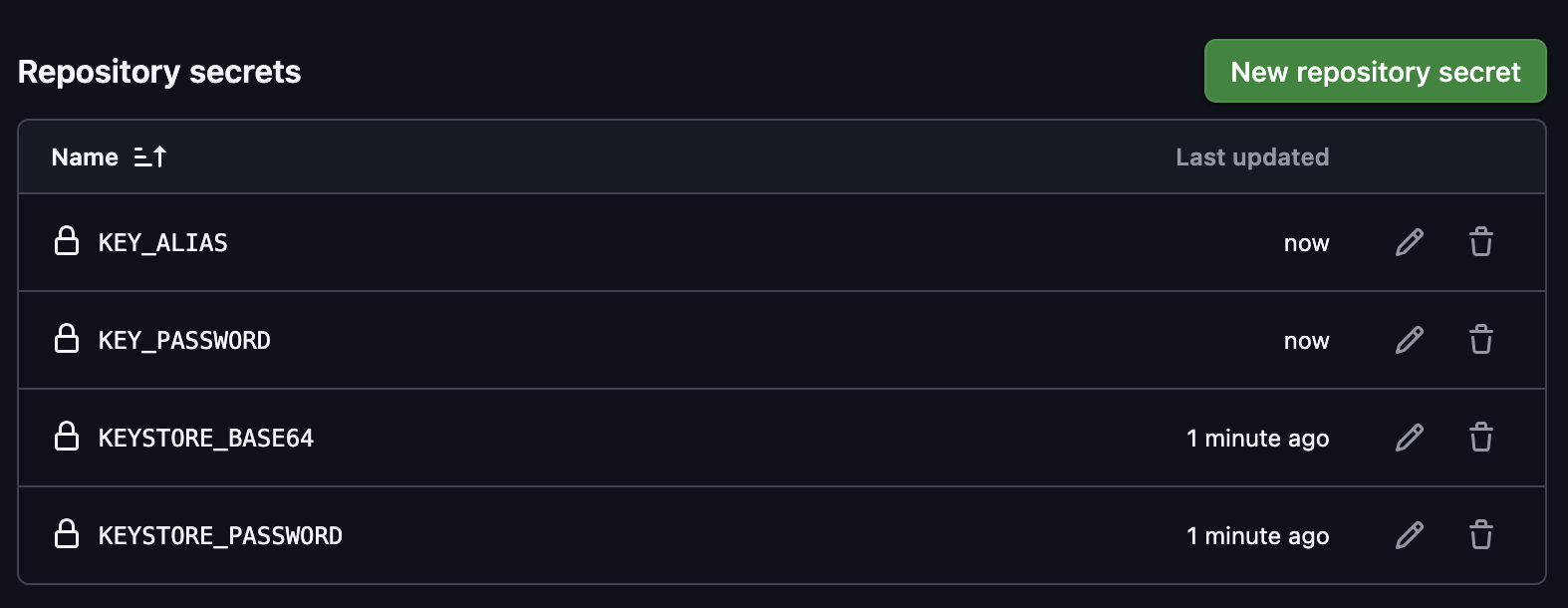Click the Last updated column header
The height and width of the screenshot is (608, 1568).
1252,156
